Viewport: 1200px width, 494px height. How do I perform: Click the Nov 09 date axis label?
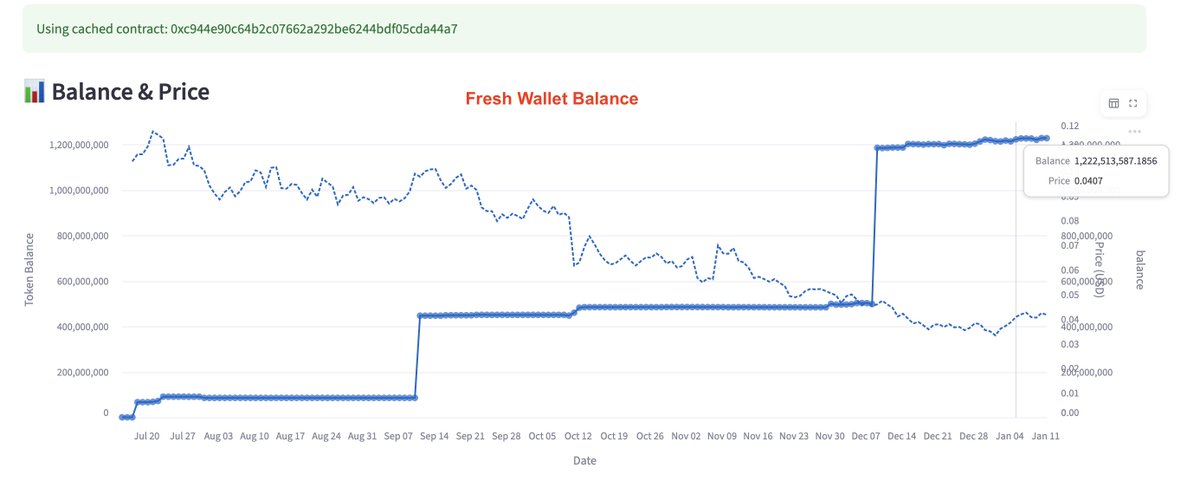721,437
